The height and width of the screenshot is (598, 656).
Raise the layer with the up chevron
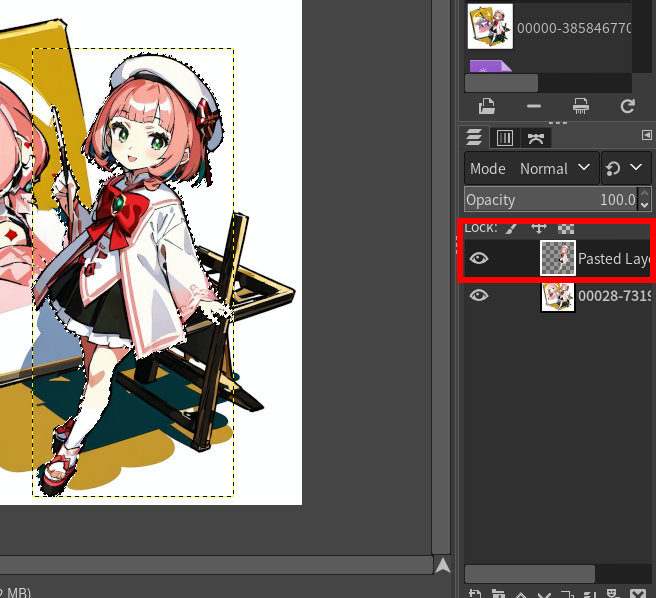pyautogui.click(x=521, y=593)
